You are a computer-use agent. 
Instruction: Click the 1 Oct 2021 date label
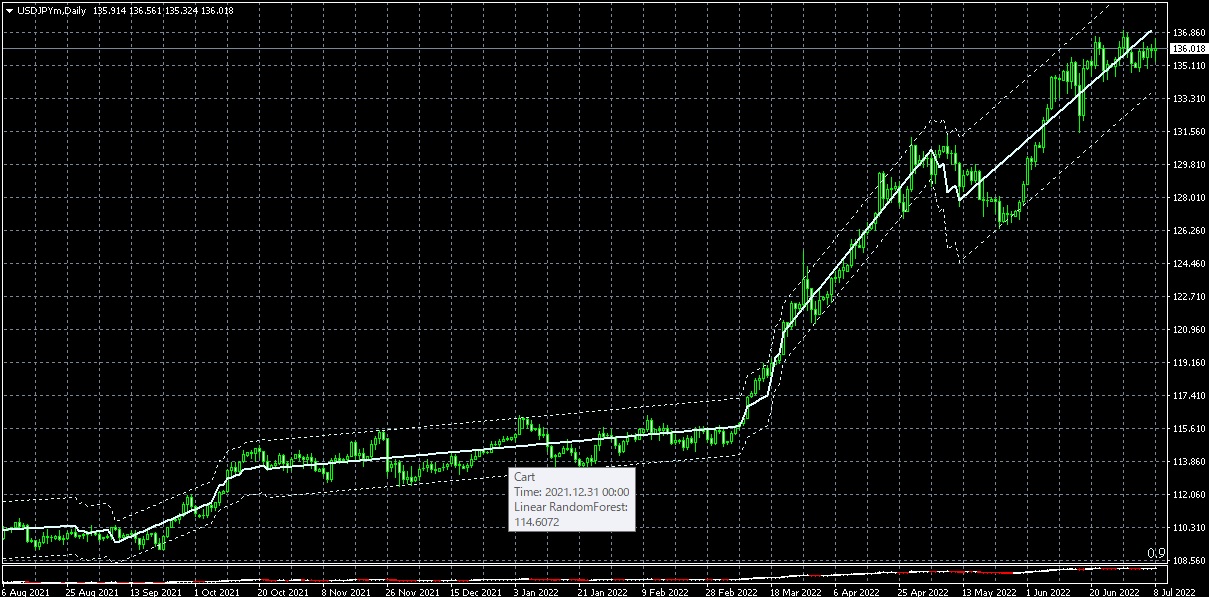coord(217,591)
